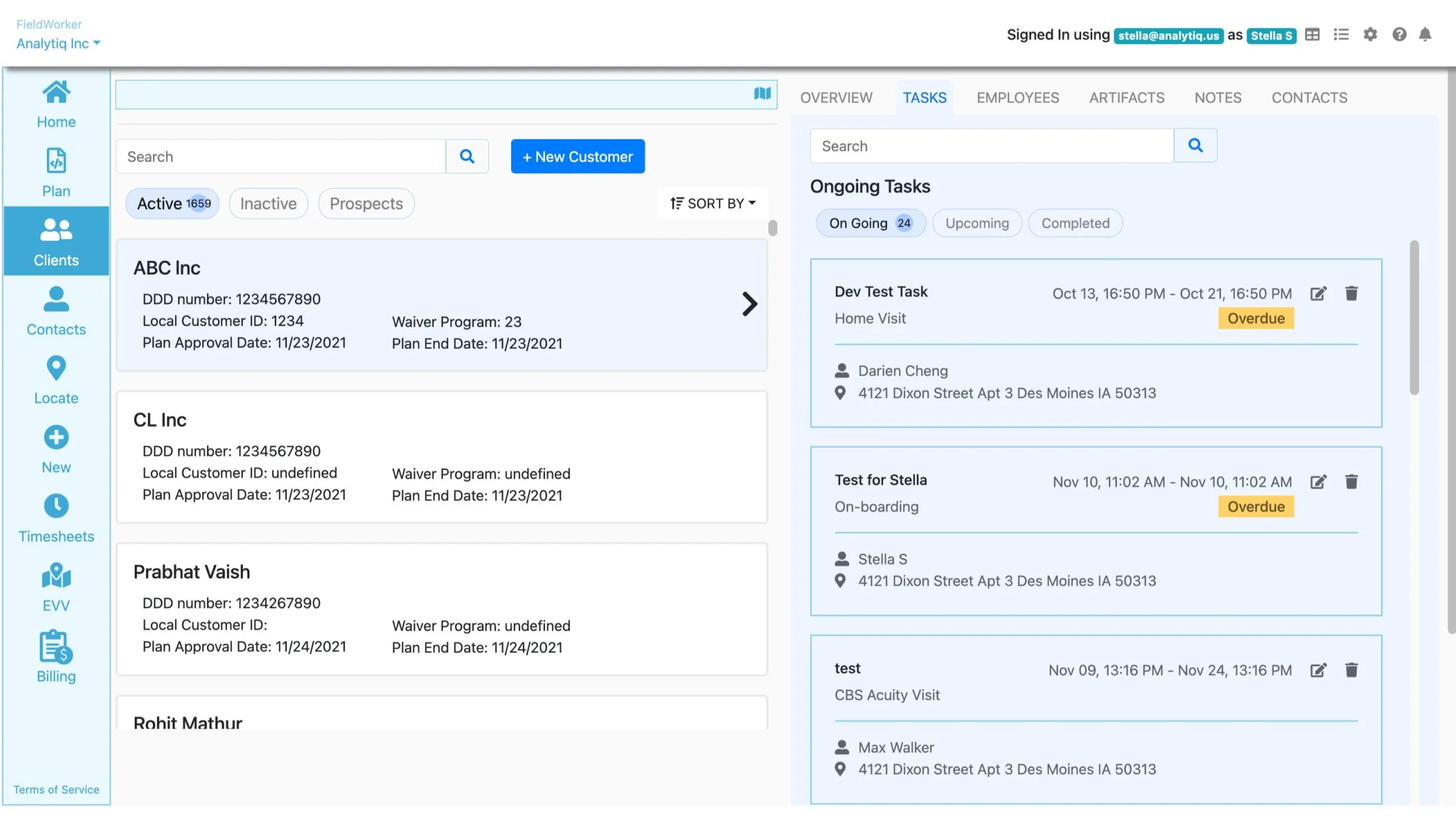Viewport: 1456px width, 820px height.
Task: Open the ARTIFACTS tab
Action: coord(1127,98)
